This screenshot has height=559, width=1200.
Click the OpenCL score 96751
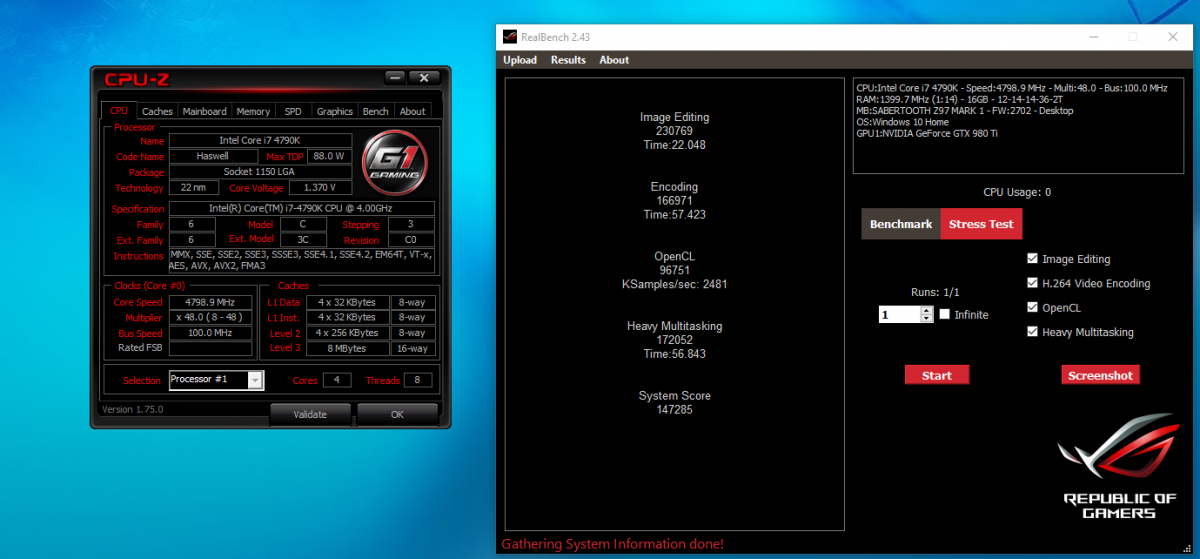(674, 270)
